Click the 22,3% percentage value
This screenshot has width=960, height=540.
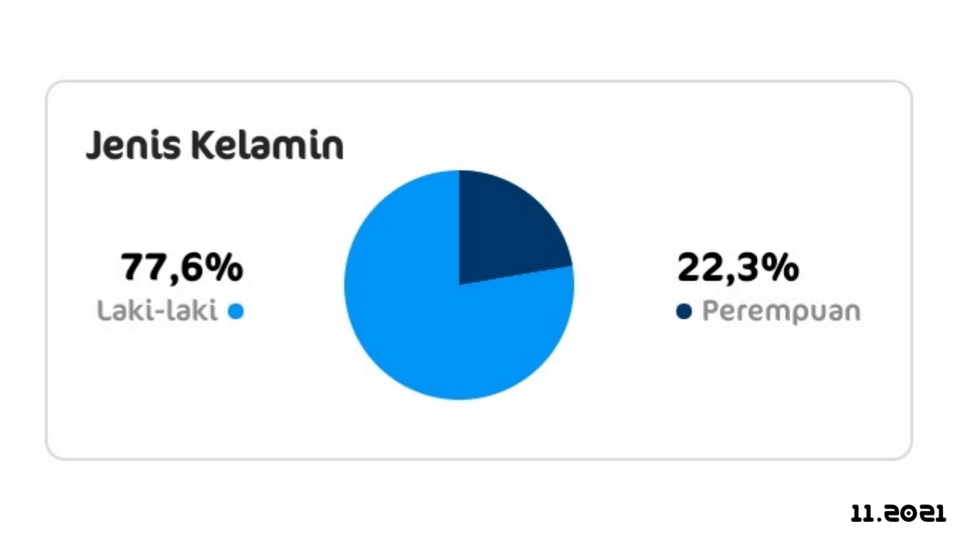tap(738, 268)
